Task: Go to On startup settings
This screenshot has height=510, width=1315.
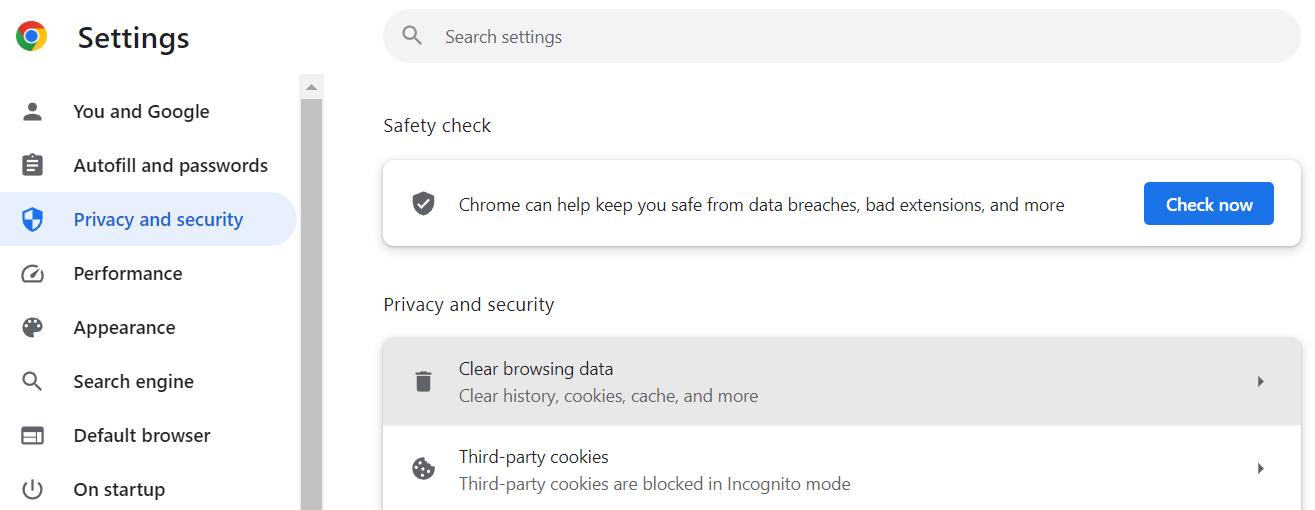Action: pyautogui.click(x=119, y=489)
